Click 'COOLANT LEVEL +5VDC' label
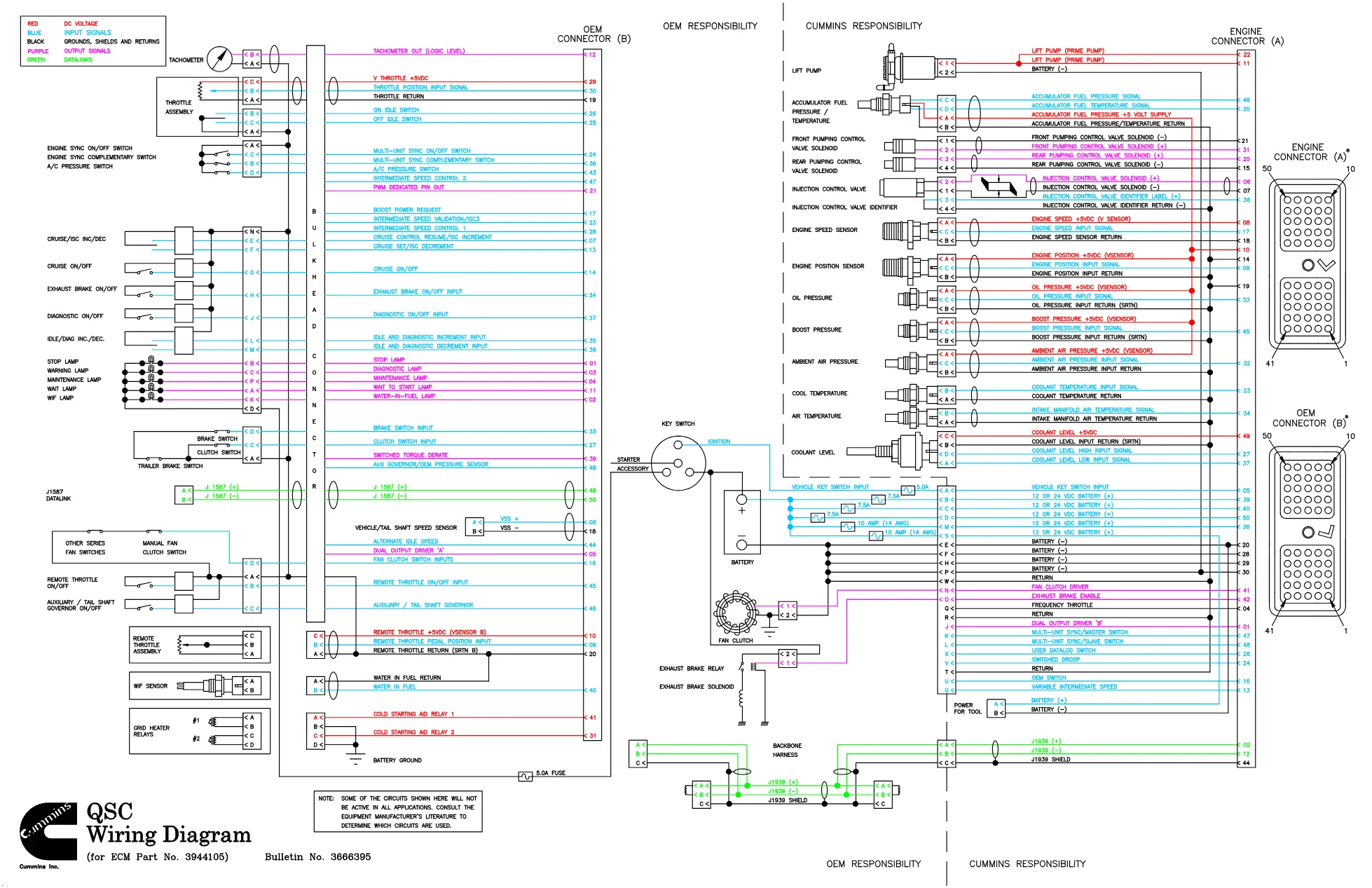The height and width of the screenshot is (888, 1372). (1064, 433)
